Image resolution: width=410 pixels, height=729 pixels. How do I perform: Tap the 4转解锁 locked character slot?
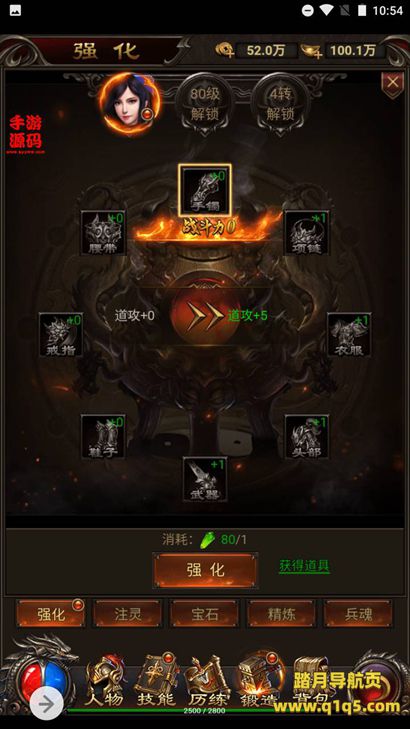[x=281, y=104]
